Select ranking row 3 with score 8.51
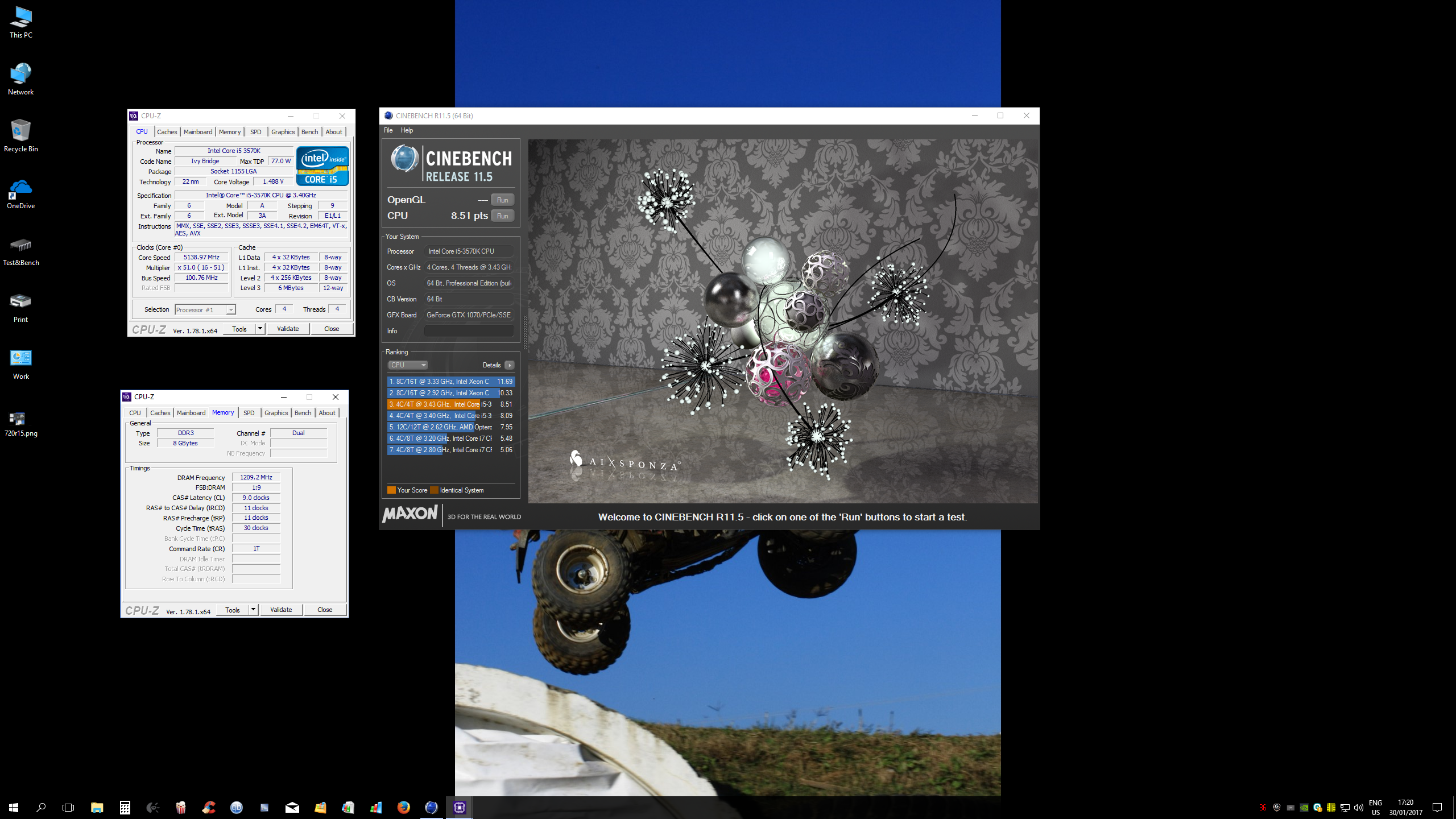1456x819 pixels. (451, 404)
